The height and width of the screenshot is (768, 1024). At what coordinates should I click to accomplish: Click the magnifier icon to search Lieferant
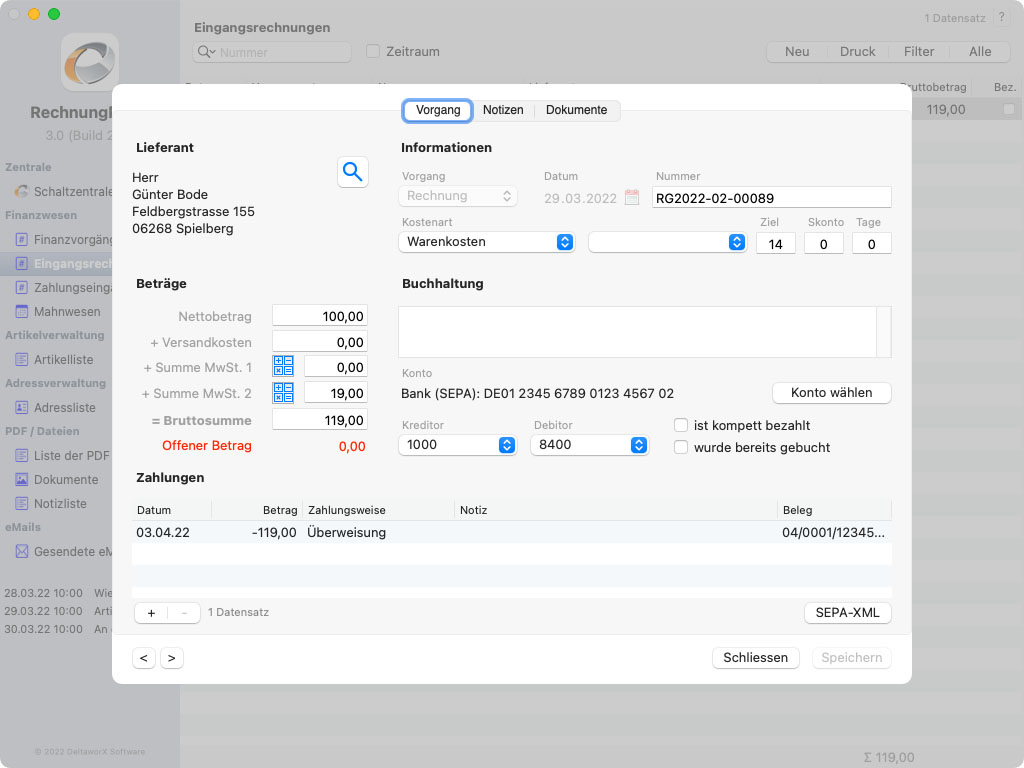coord(352,172)
